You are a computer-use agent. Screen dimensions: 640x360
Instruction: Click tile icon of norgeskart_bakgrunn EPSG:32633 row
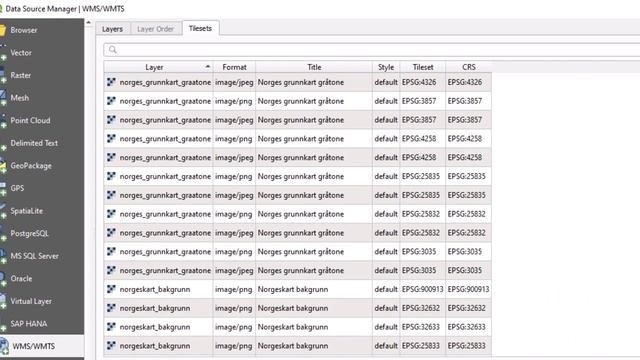(x=111, y=327)
